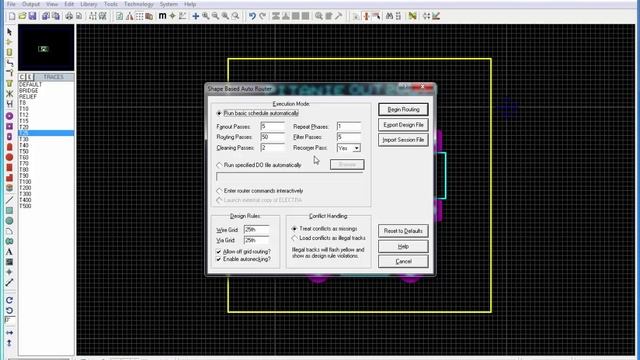Cancel the Auto Router dialog
This screenshot has width=640, height=360.
pyautogui.click(x=403, y=261)
